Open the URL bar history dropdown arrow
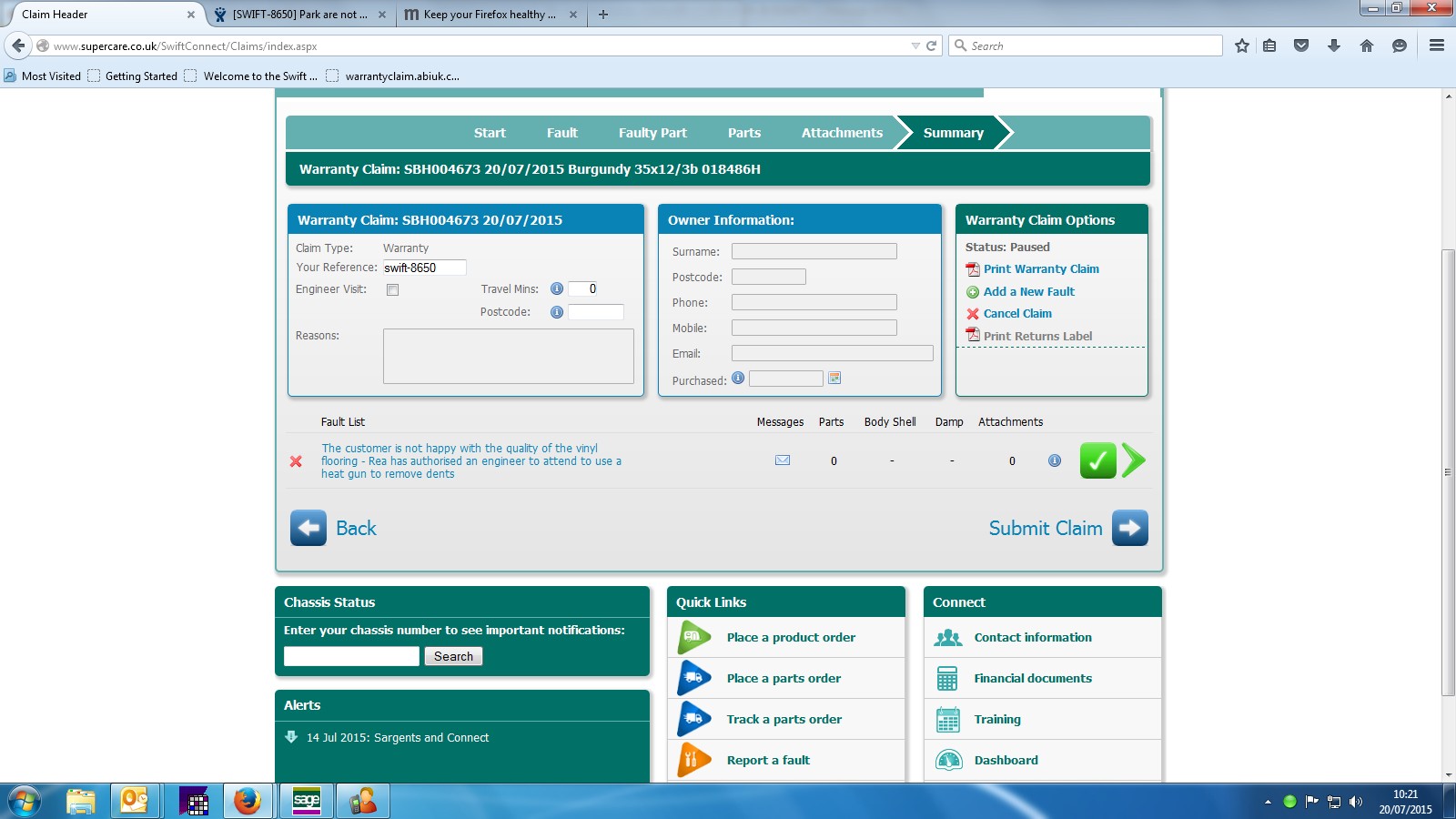 (915, 45)
